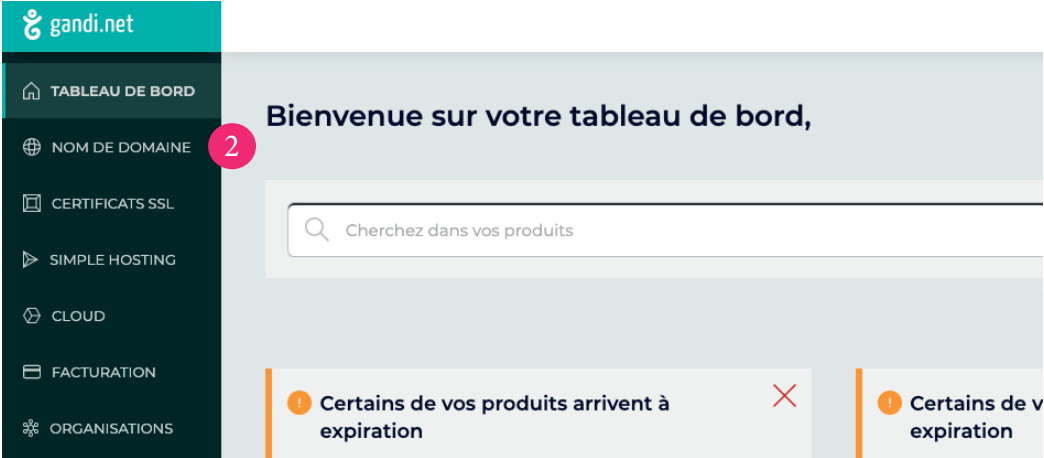1044x458 pixels.
Task: Click the cube icon beside Cloud
Action: coord(31,316)
